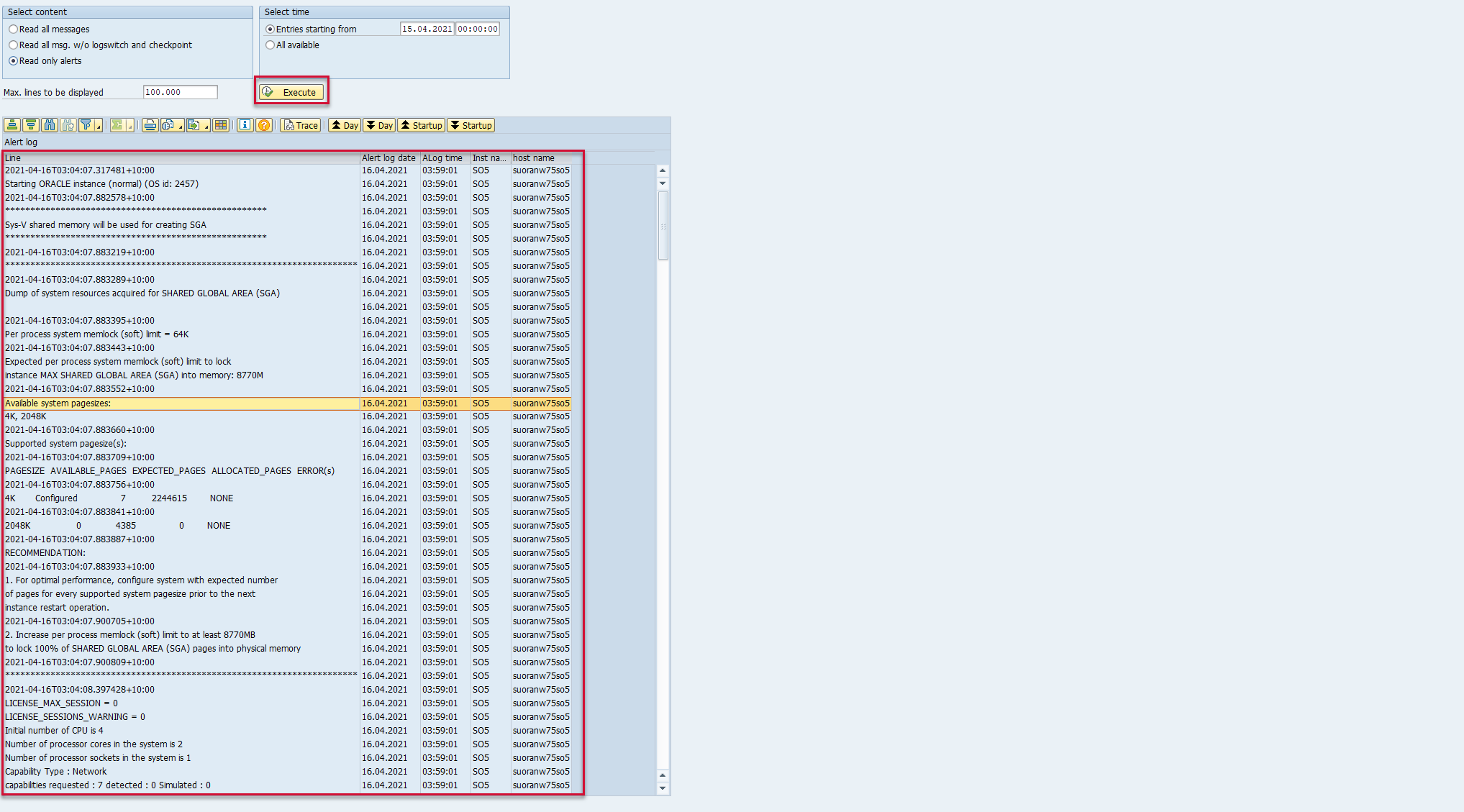
Task: Click the Print icon in toolbar
Action: pyautogui.click(x=150, y=125)
